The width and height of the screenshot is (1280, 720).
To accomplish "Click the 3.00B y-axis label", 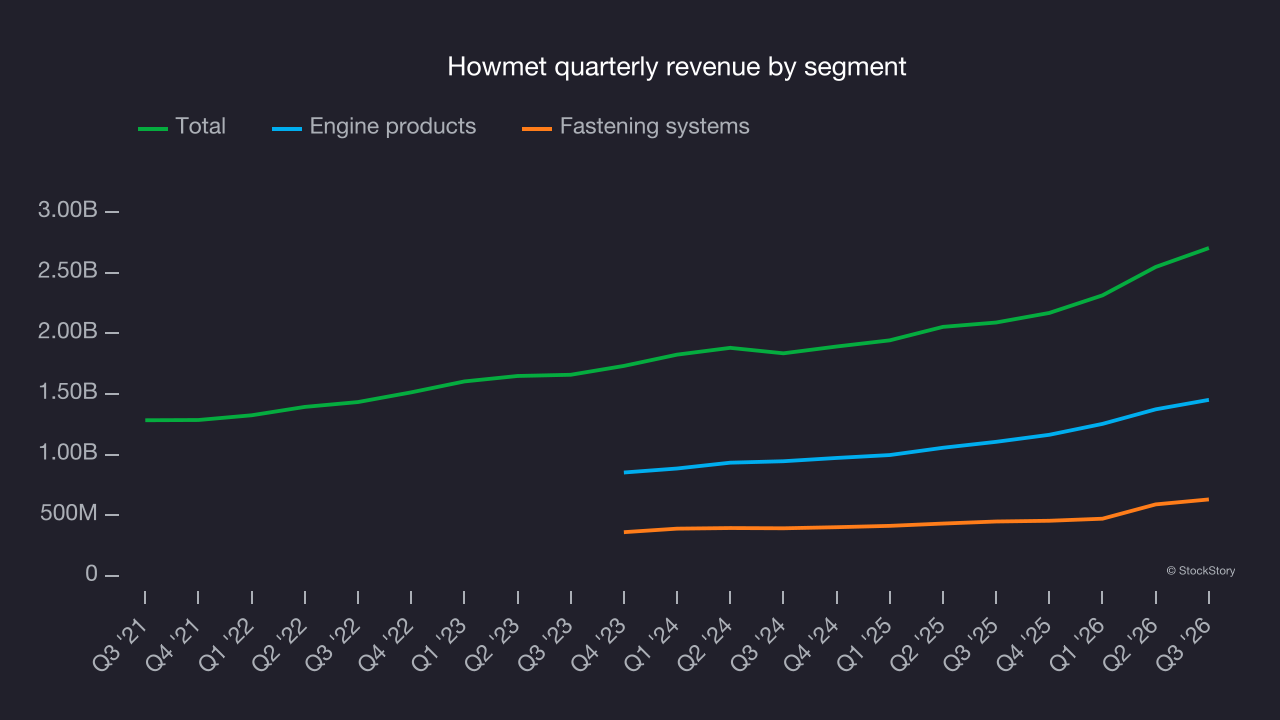I will 68,211.
